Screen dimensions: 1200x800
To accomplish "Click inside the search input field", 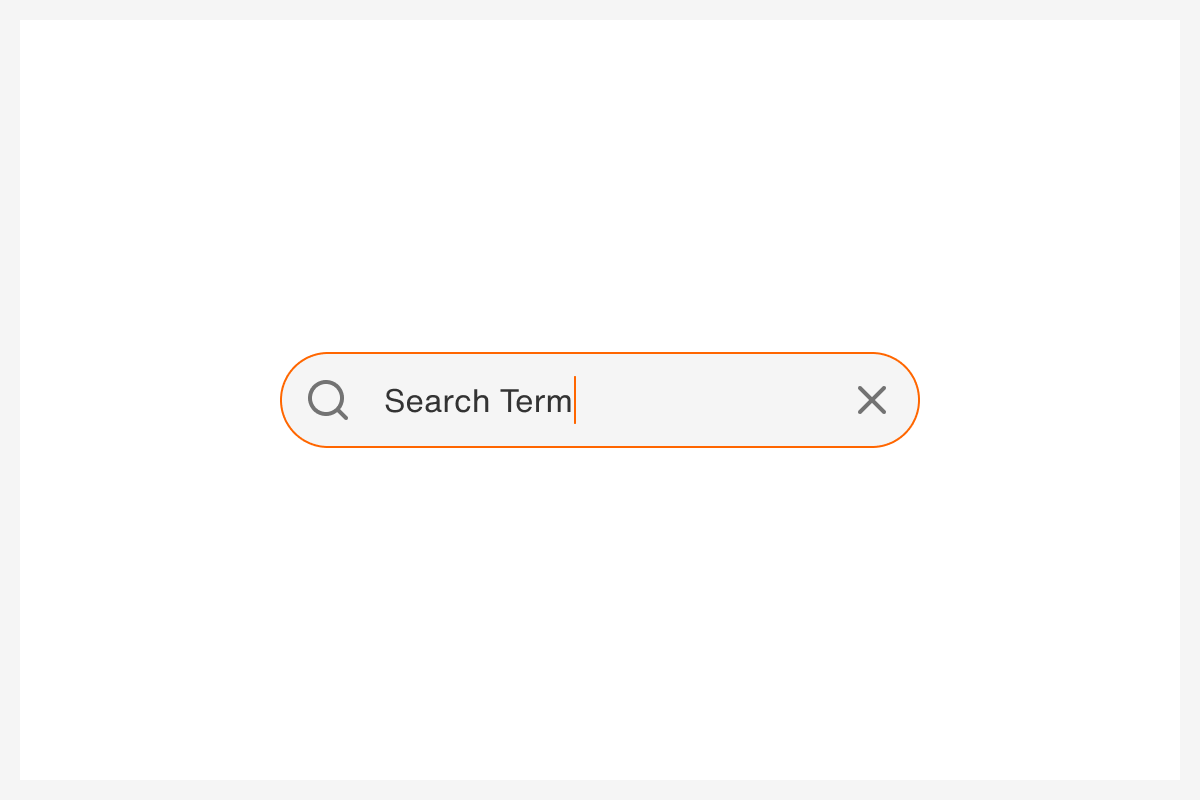I will tap(650, 400).
